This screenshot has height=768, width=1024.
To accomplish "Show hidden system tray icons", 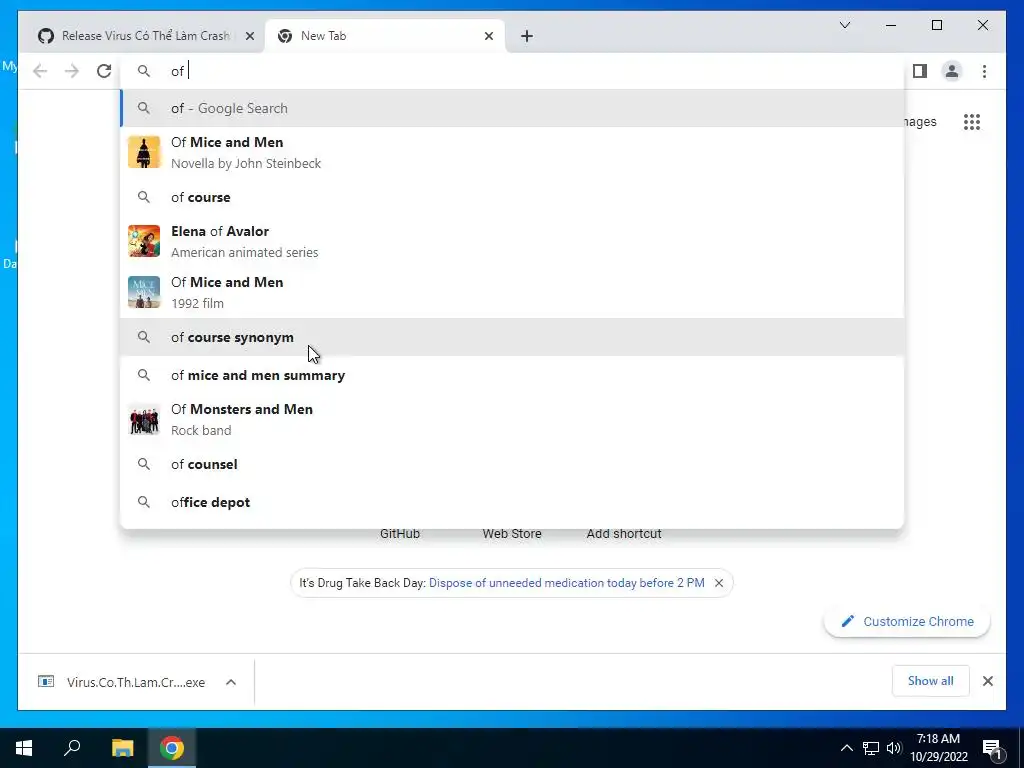I will pyautogui.click(x=846, y=748).
